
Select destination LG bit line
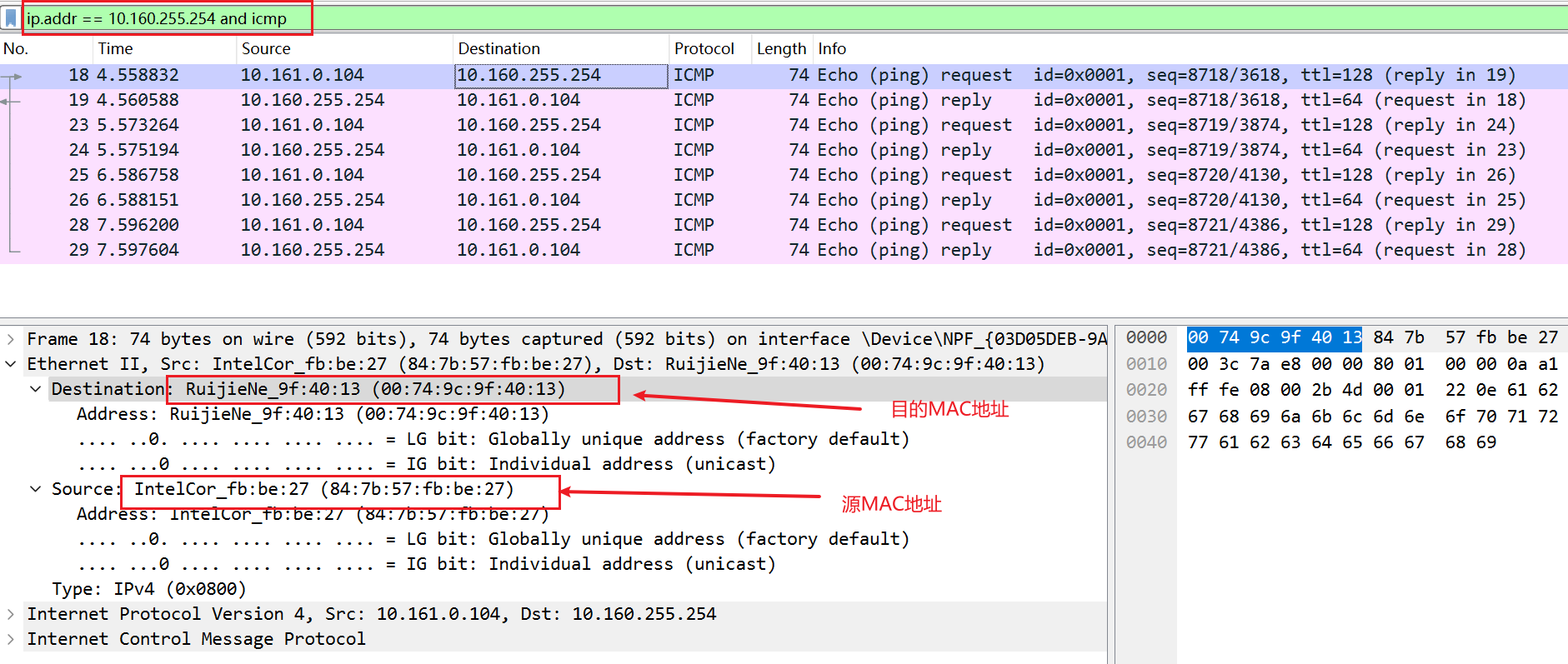[x=493, y=439]
